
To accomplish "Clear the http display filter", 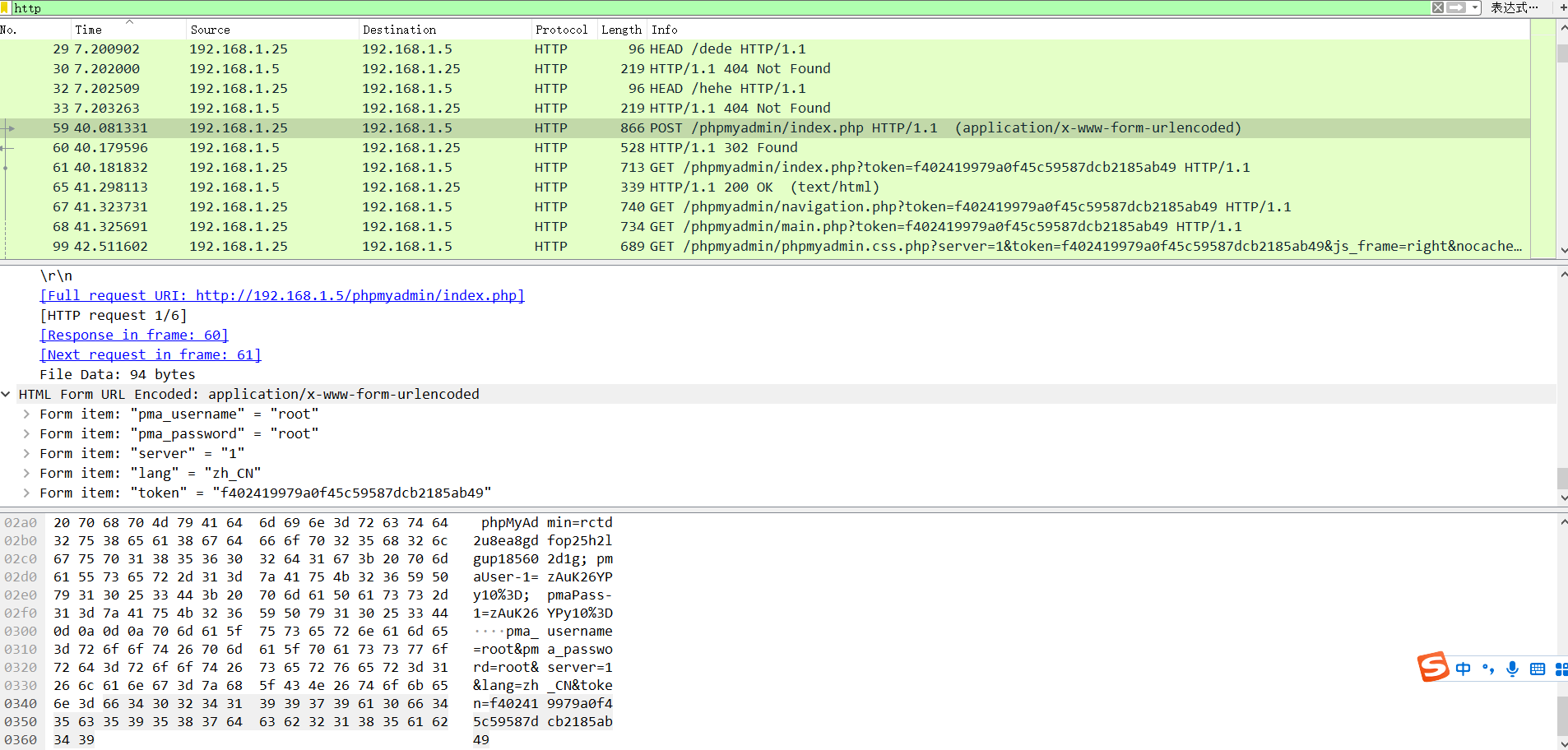I will tap(1437, 7).
